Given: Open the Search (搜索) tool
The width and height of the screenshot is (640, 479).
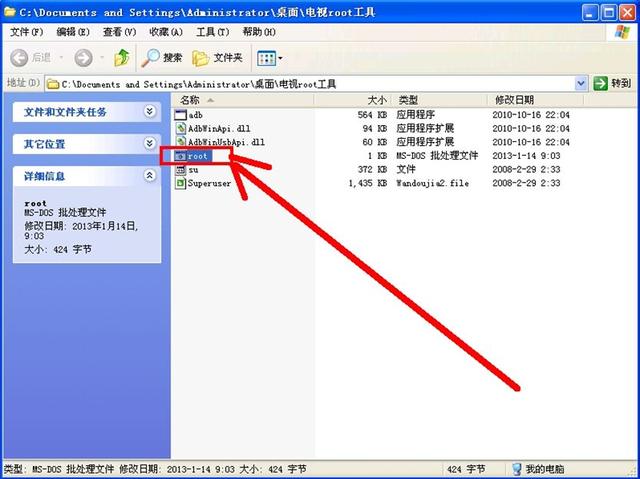Looking at the screenshot, I should click(x=162, y=58).
